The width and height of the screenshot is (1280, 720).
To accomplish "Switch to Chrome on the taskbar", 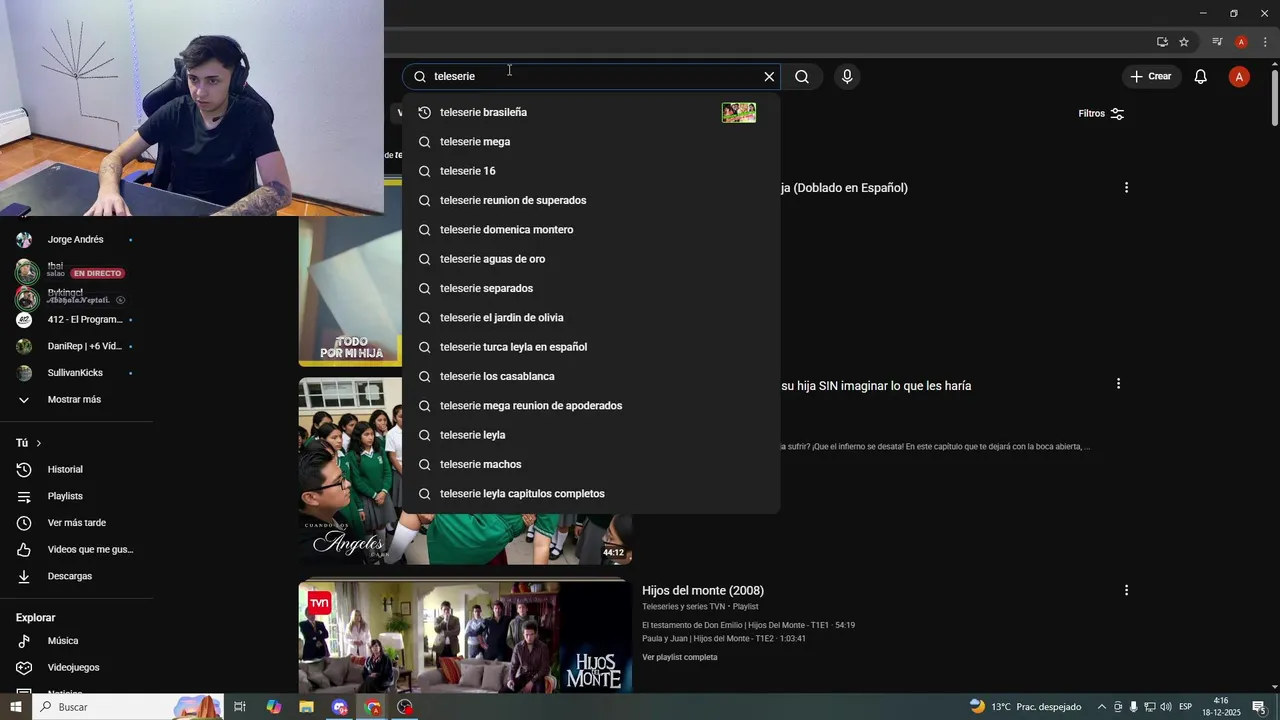I will pos(373,707).
